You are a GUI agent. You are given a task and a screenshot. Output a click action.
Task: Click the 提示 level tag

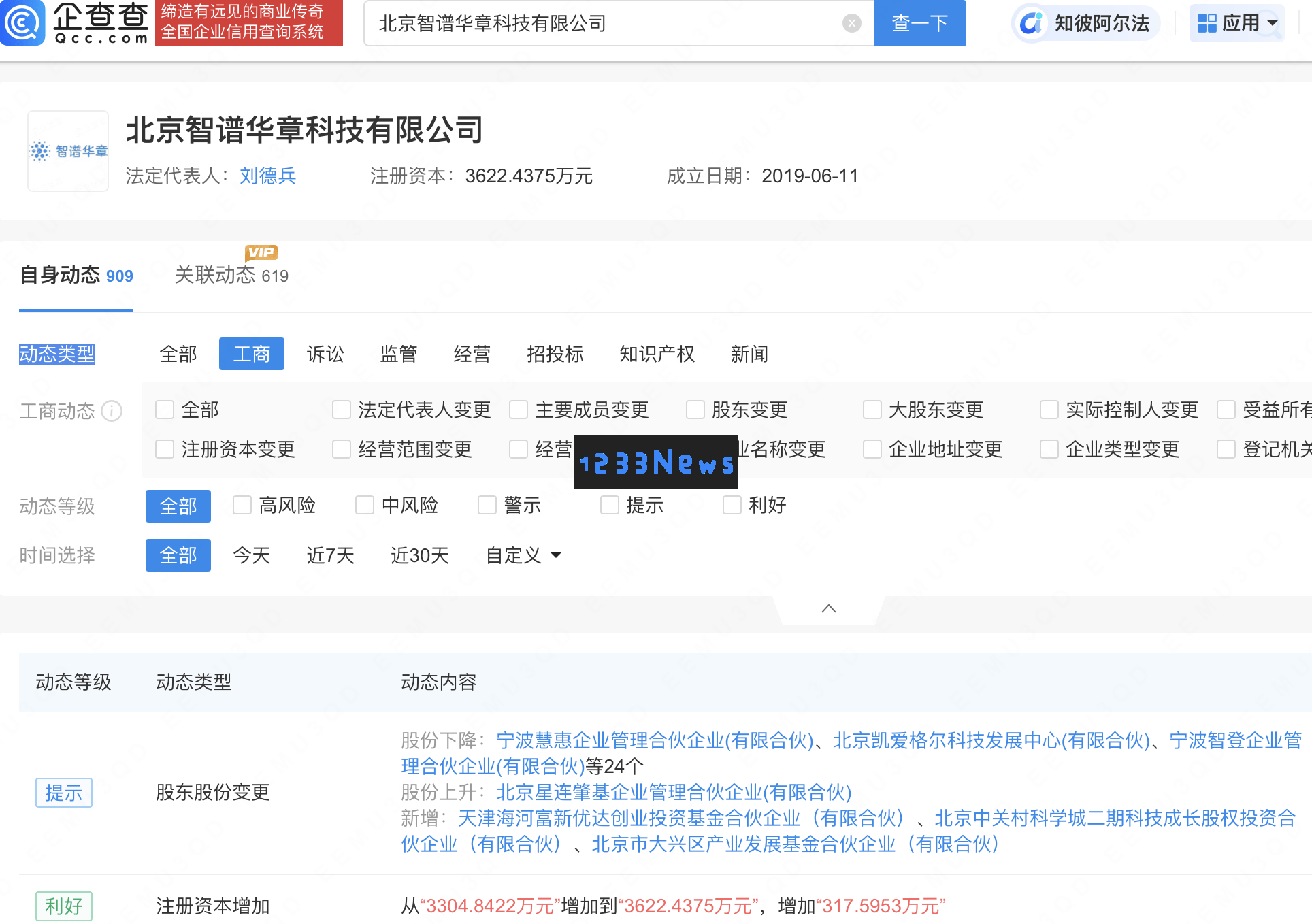[x=64, y=793]
